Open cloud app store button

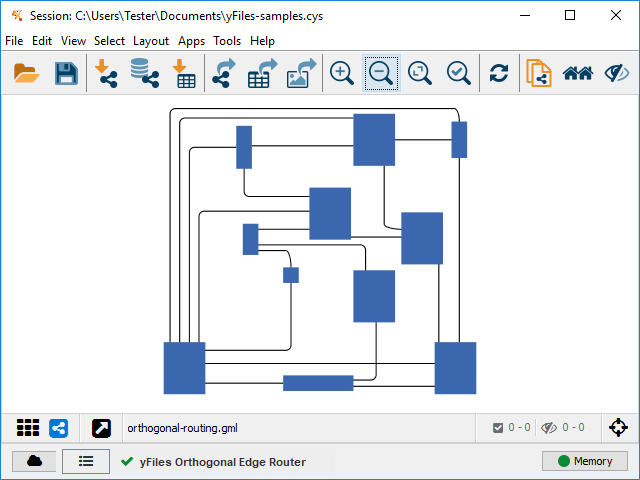(x=34, y=461)
